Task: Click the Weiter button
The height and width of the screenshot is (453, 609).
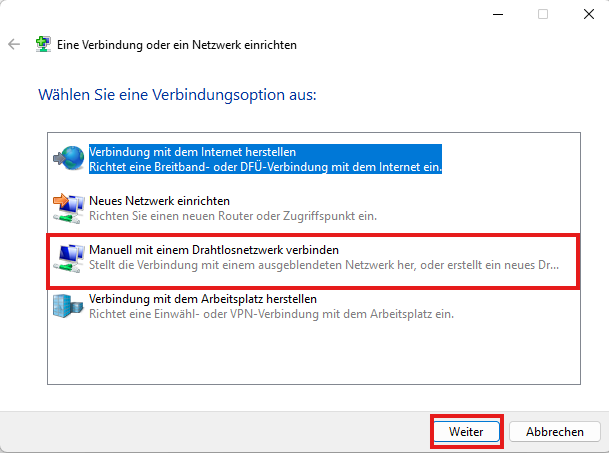Action: [466, 431]
